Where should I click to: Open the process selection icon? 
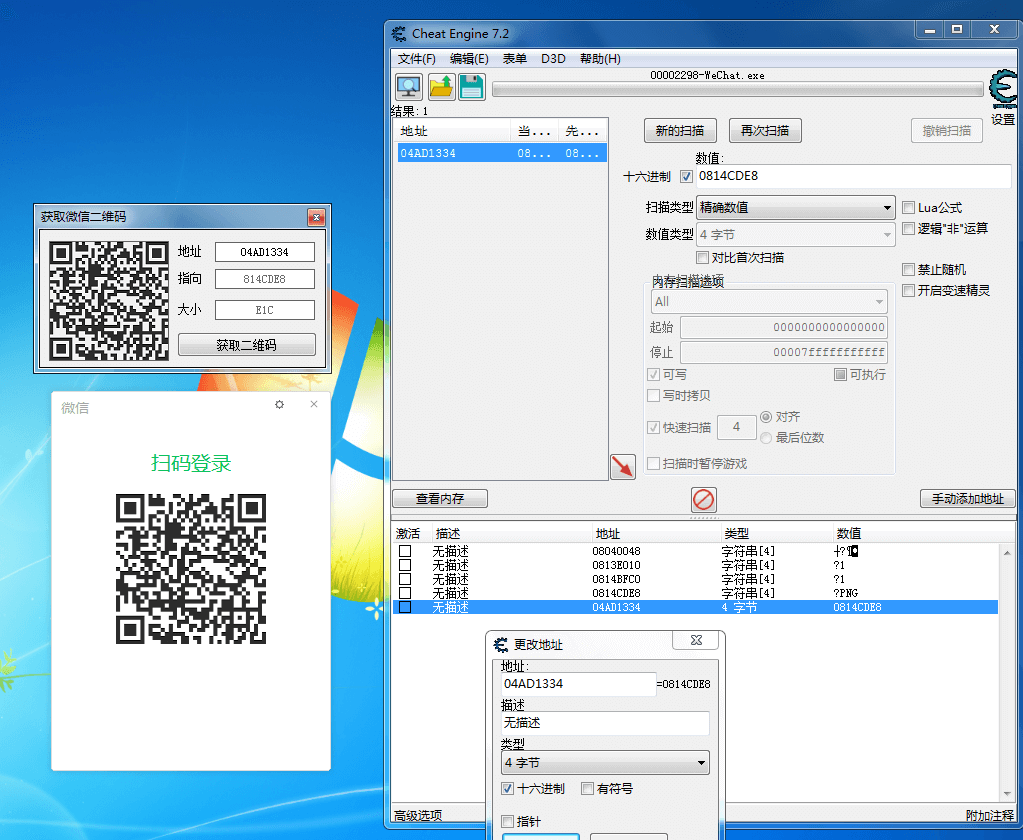408,86
